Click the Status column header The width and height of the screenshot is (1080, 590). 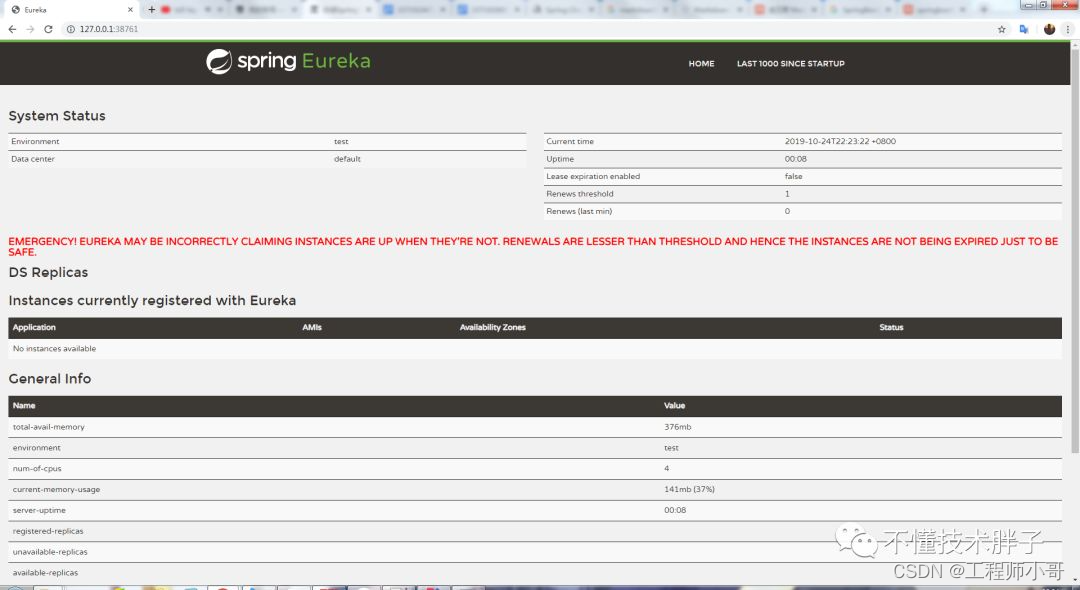pos(891,327)
